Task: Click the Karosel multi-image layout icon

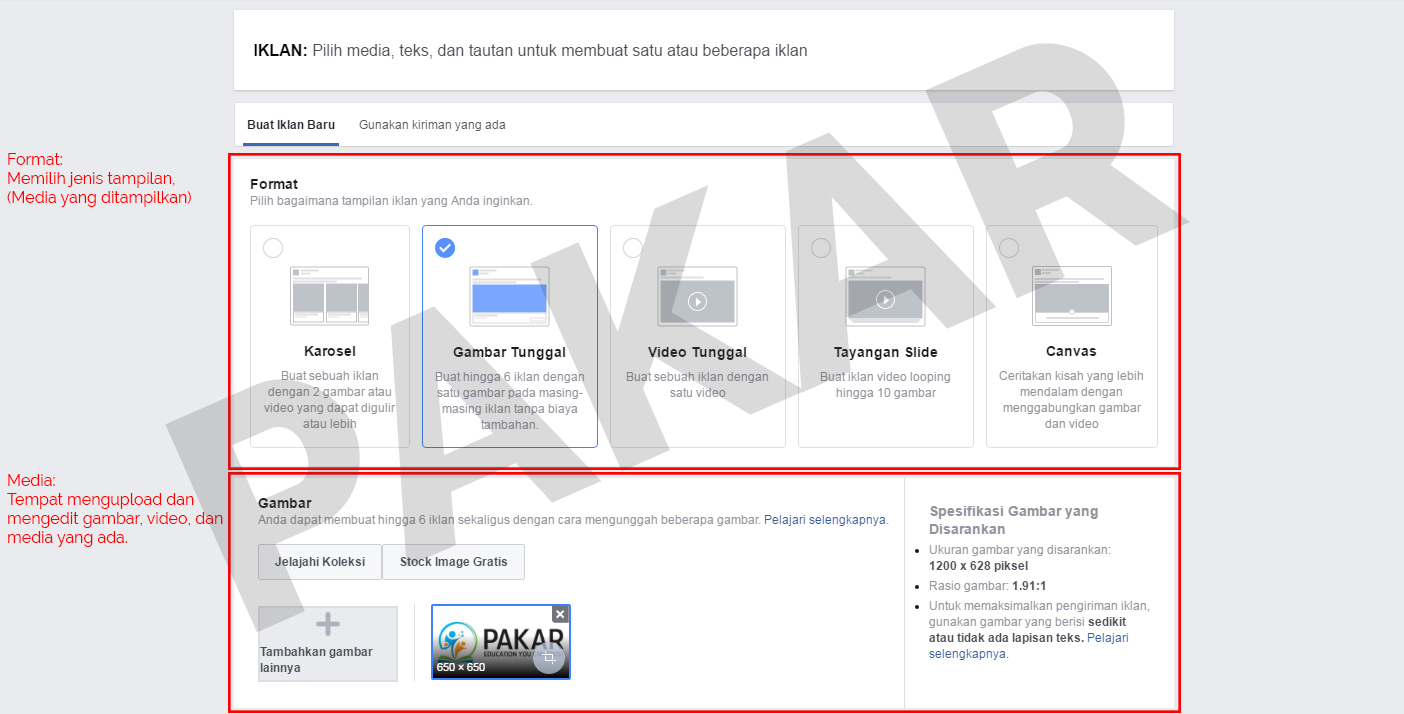Action: pos(330,295)
